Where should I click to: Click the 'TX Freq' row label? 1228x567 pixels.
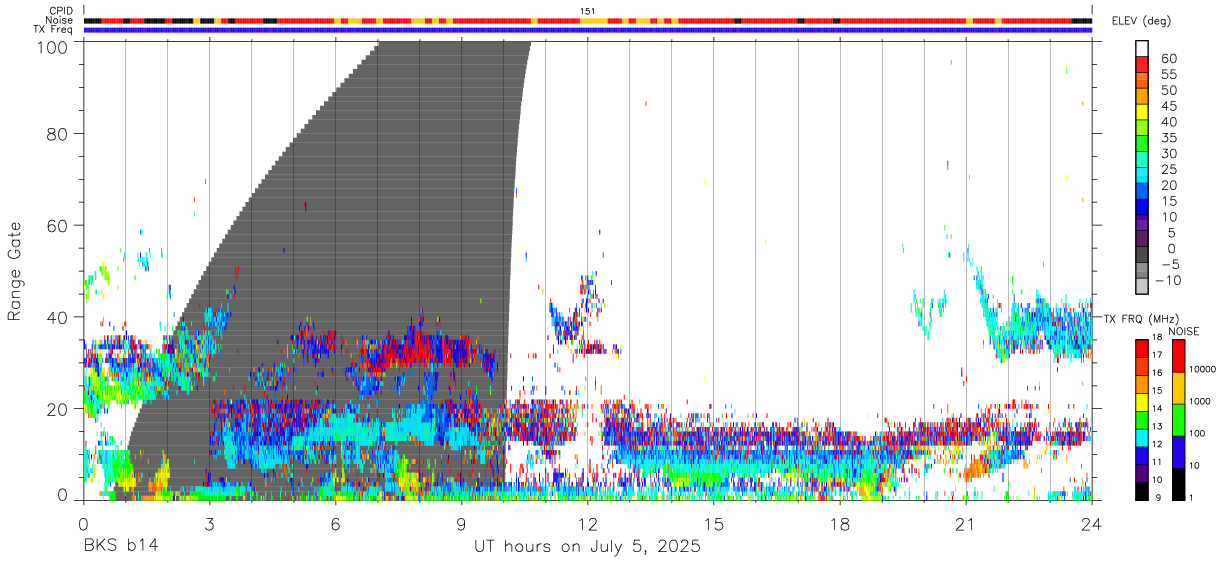pos(53,29)
